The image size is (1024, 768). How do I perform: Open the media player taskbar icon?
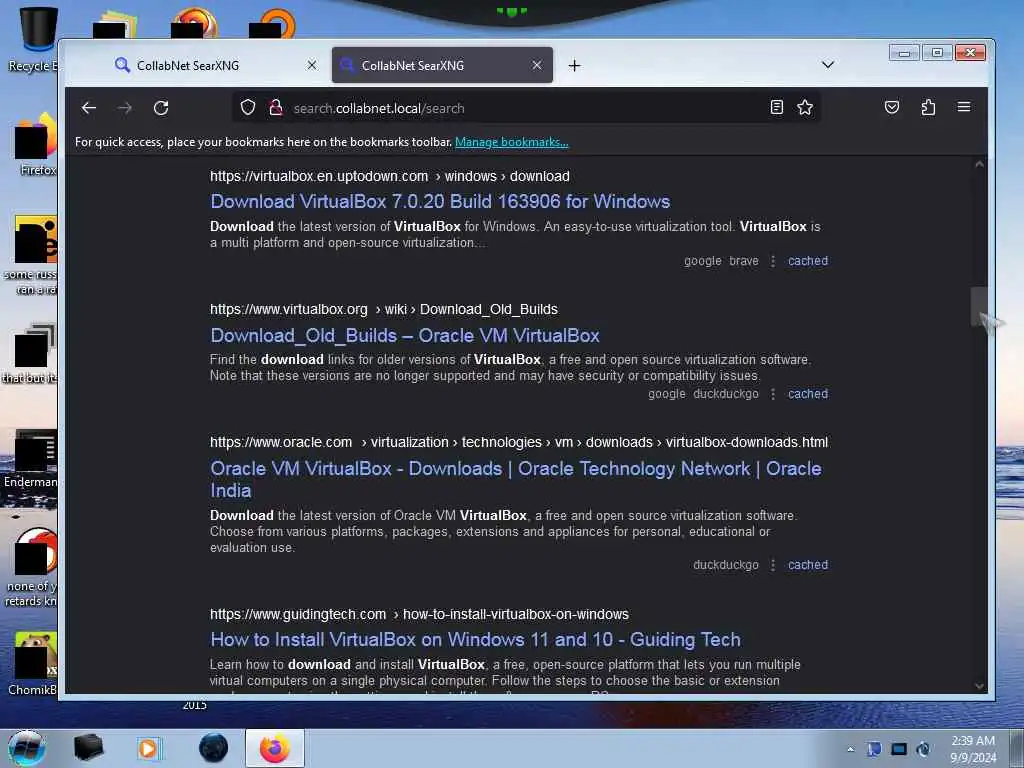[x=148, y=748]
